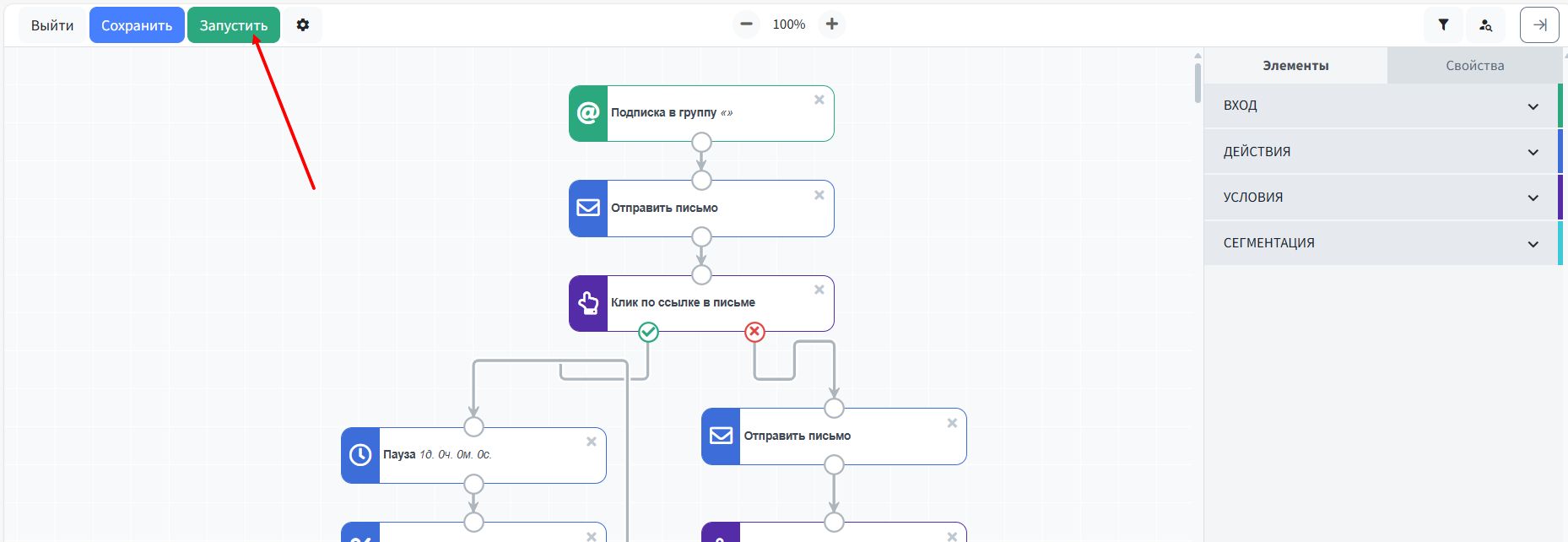Remove the Клик по ссылке в письме node
Screen dimensions: 1568x542
(819, 290)
